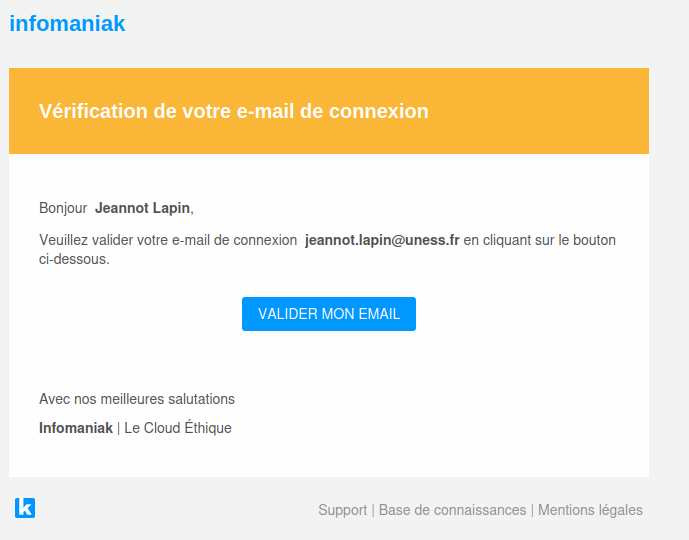Open the Support link
The width and height of the screenshot is (689, 540).
point(342,510)
